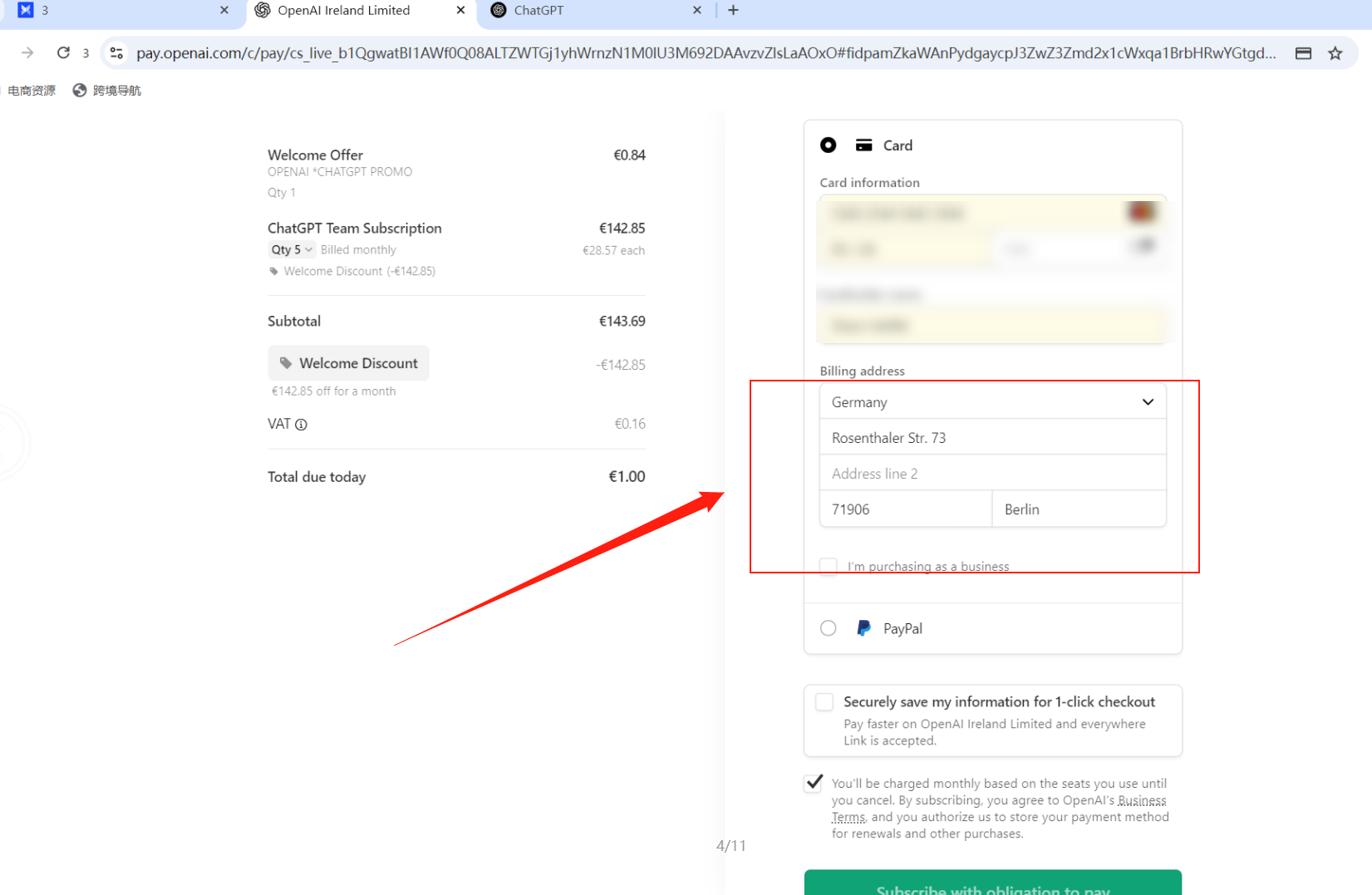
Task: Click the Subscribe with obligation to pay button
Action: tap(992, 886)
